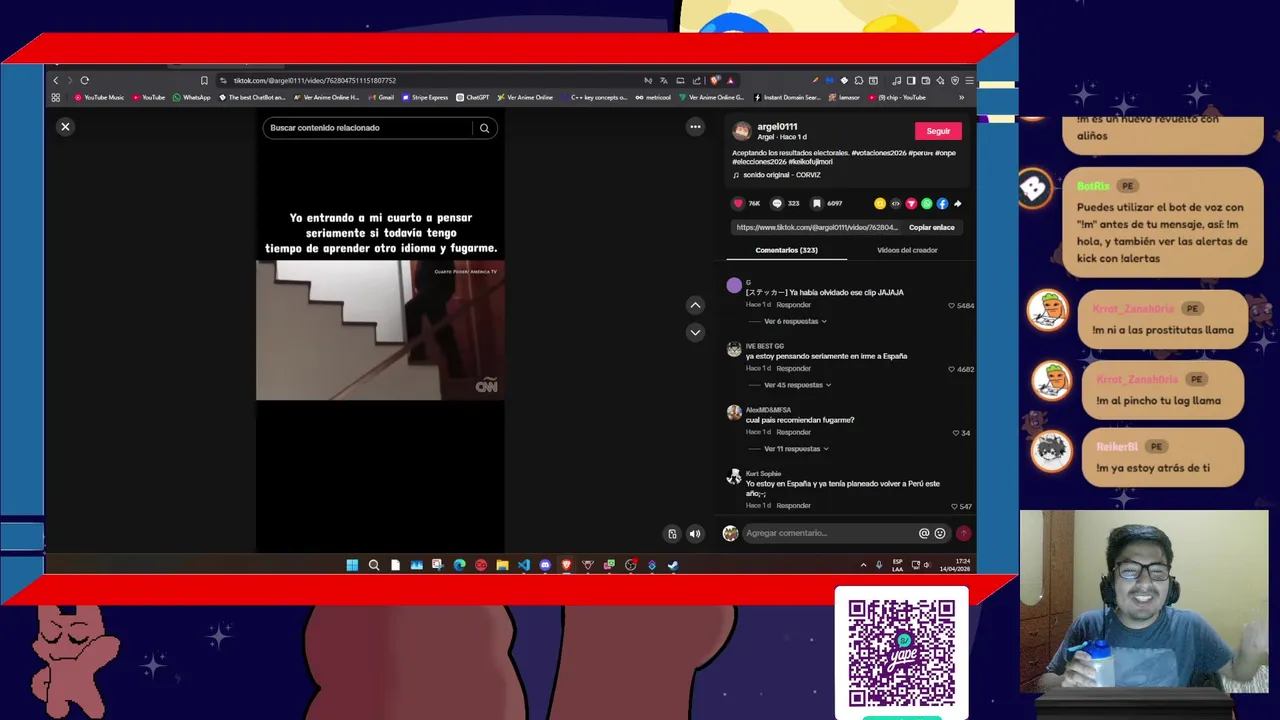Like the video with heart icon
This screenshot has width=1280, height=720.
click(739, 203)
